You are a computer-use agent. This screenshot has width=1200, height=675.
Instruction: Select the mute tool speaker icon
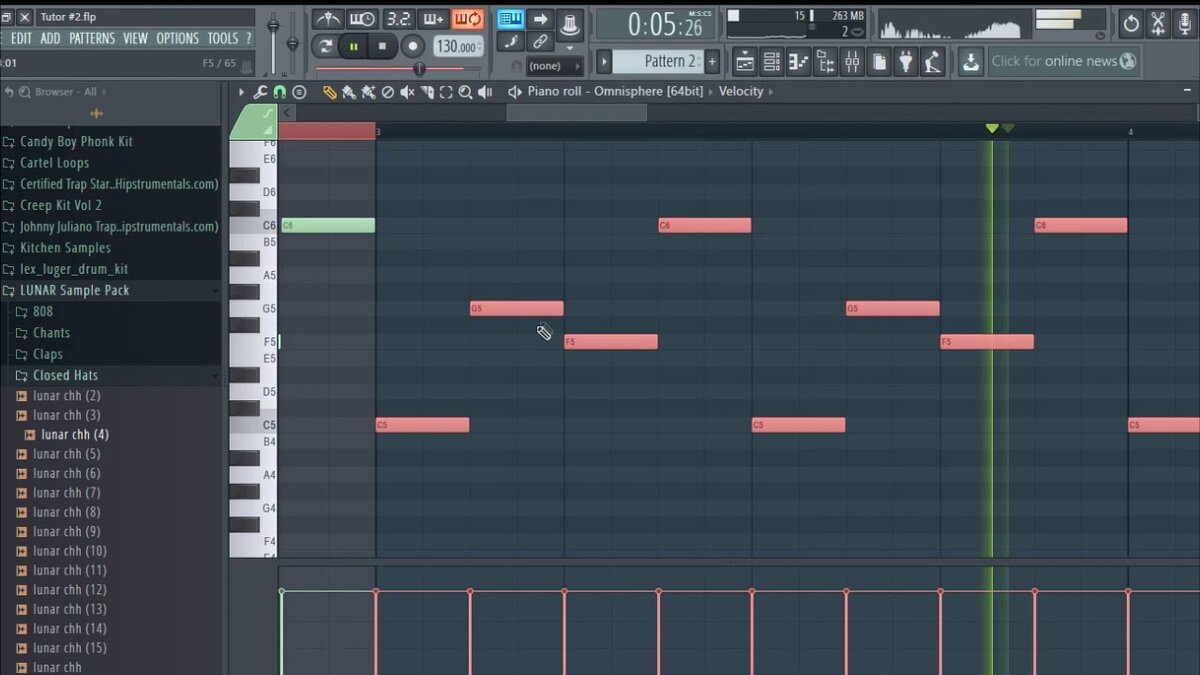(407, 92)
